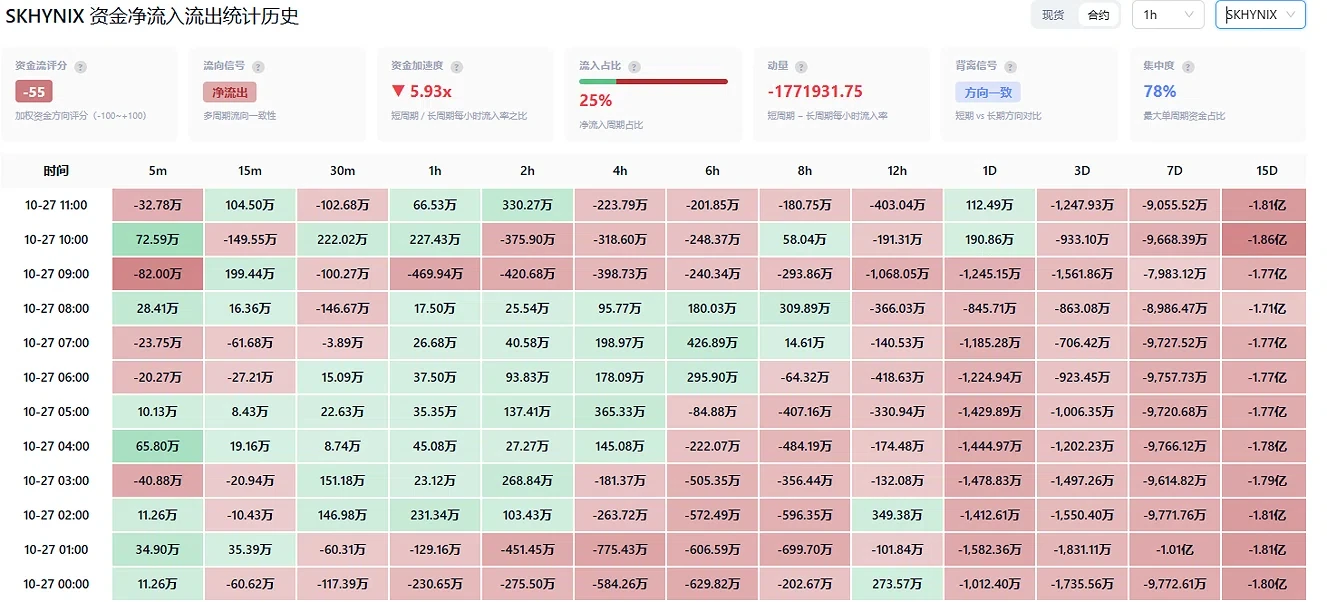
Task: Click the 流入占比 progress bar
Action: click(653, 81)
